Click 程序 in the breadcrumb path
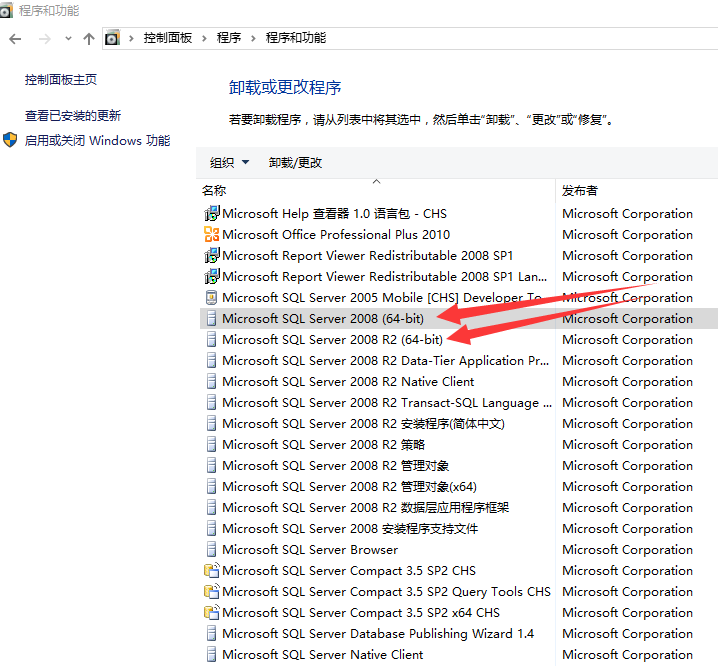The width and height of the screenshot is (718, 666). click(229, 38)
